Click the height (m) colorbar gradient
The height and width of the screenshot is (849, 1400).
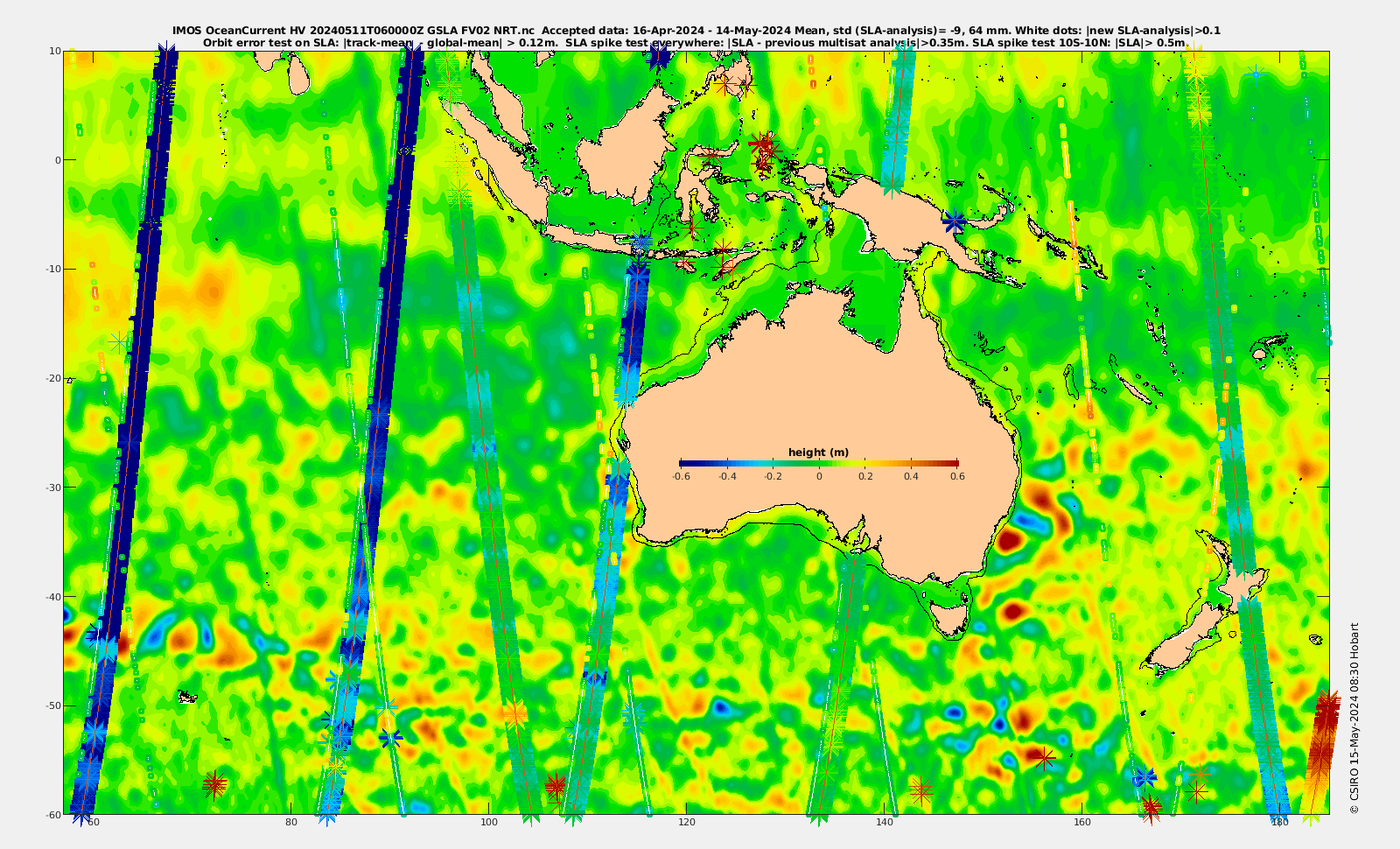click(x=819, y=463)
